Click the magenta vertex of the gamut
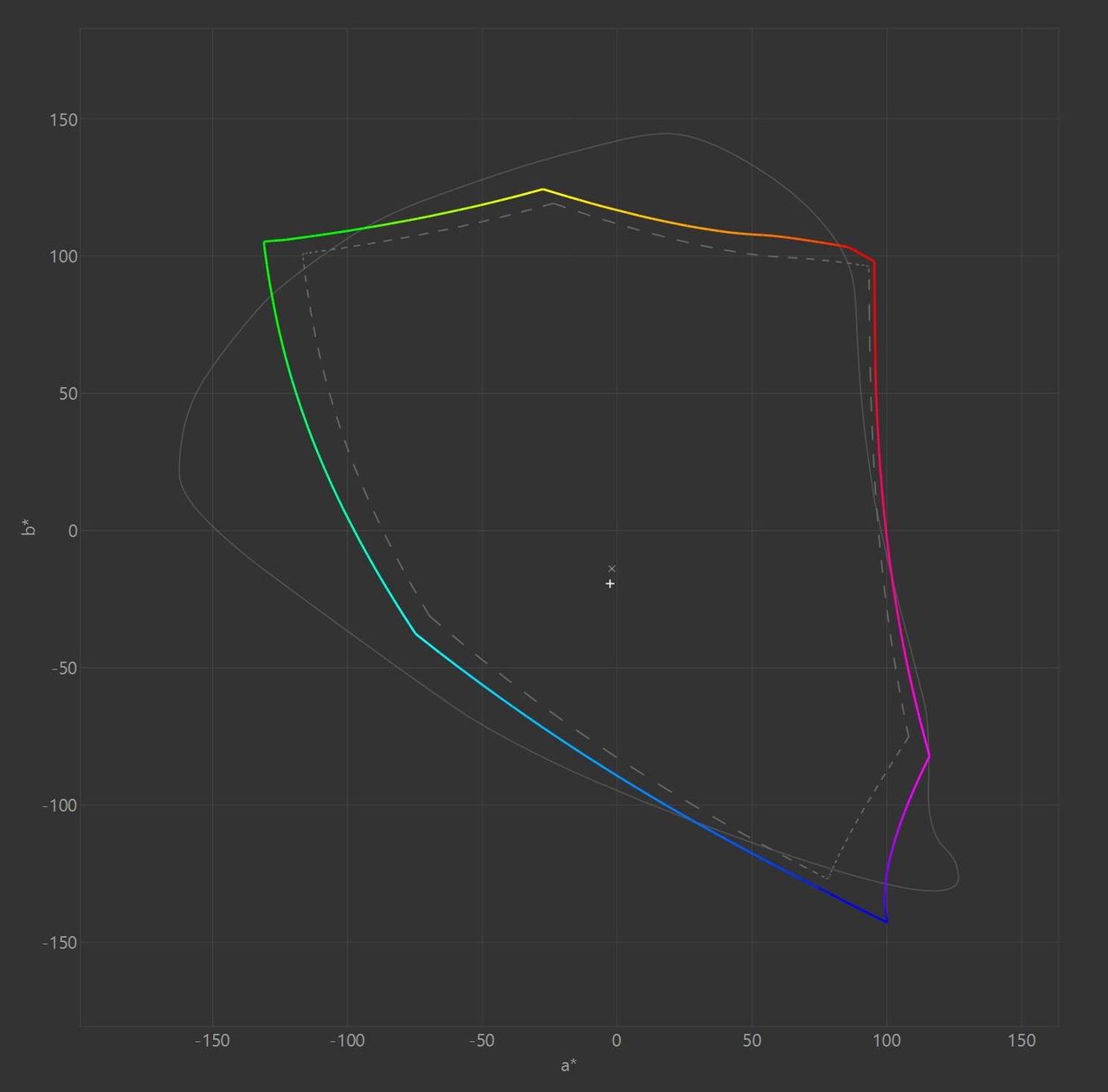Viewport: 1108px width, 1092px height. (x=929, y=756)
